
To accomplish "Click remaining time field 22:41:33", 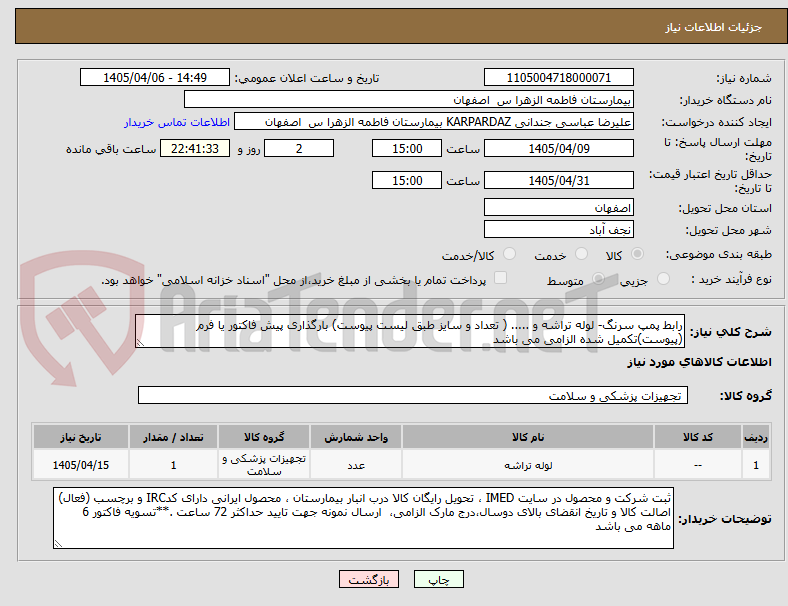I will tap(195, 149).
